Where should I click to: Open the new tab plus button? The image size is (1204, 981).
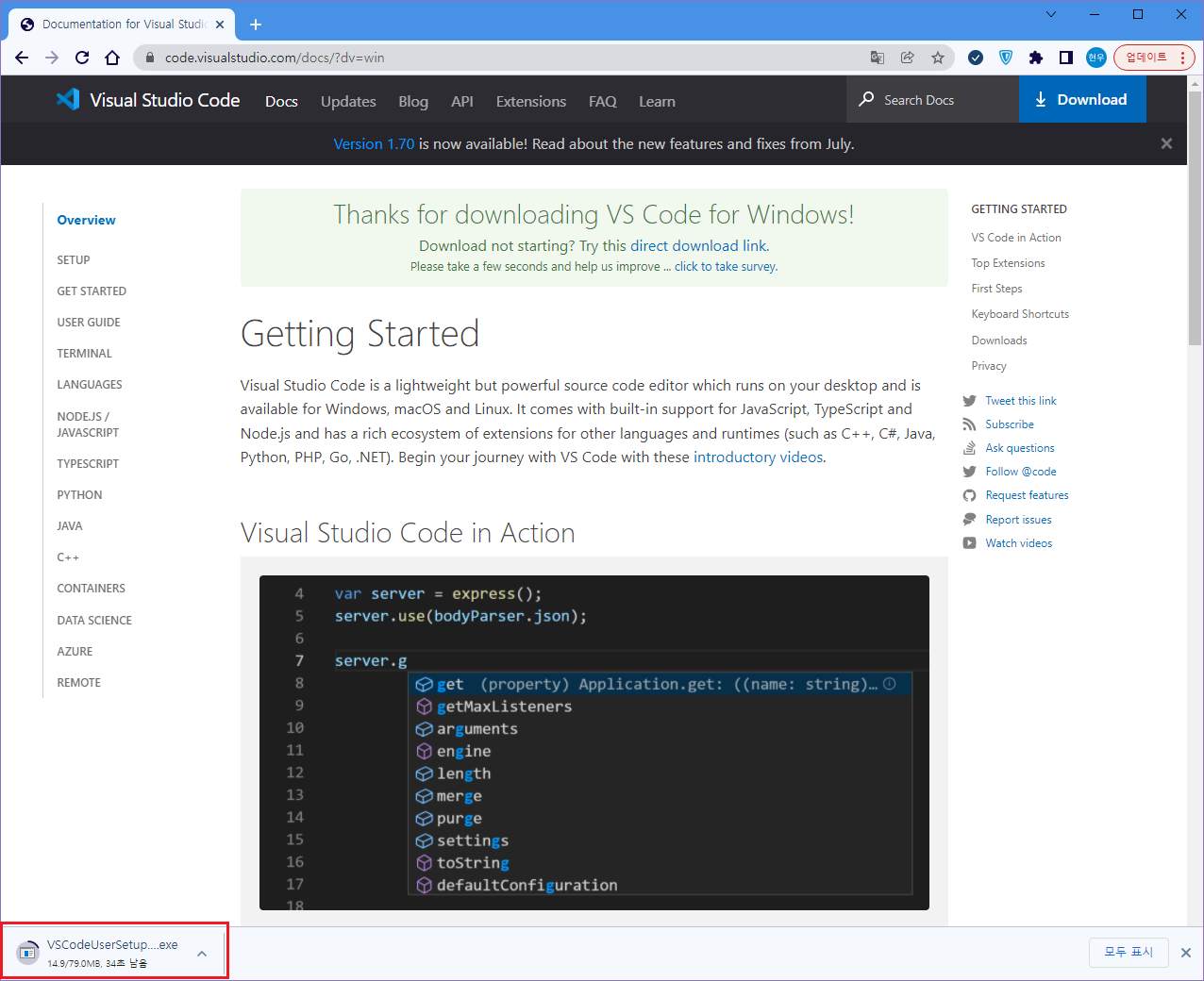[256, 25]
